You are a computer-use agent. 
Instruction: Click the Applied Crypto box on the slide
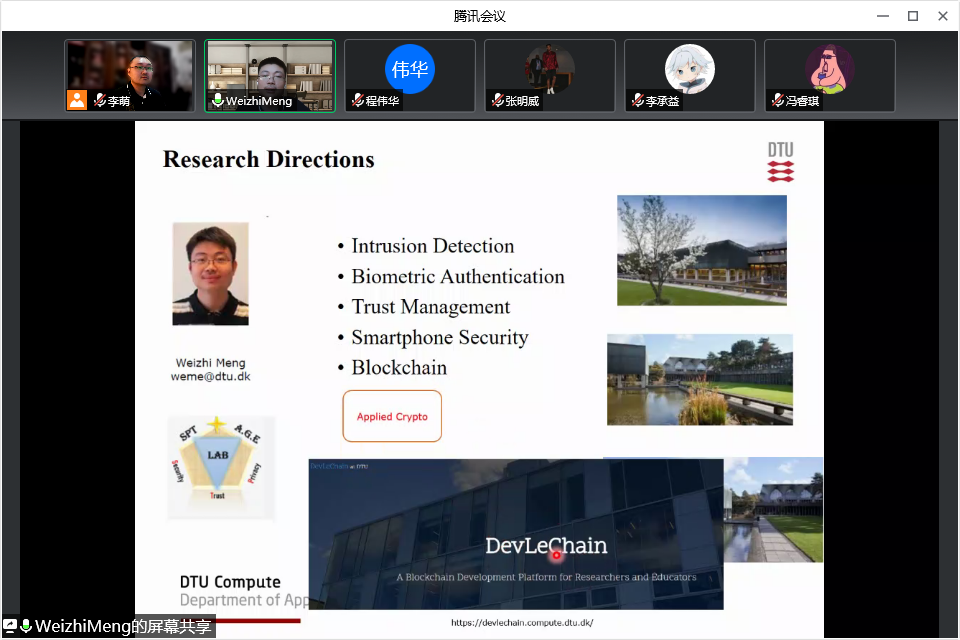392,416
